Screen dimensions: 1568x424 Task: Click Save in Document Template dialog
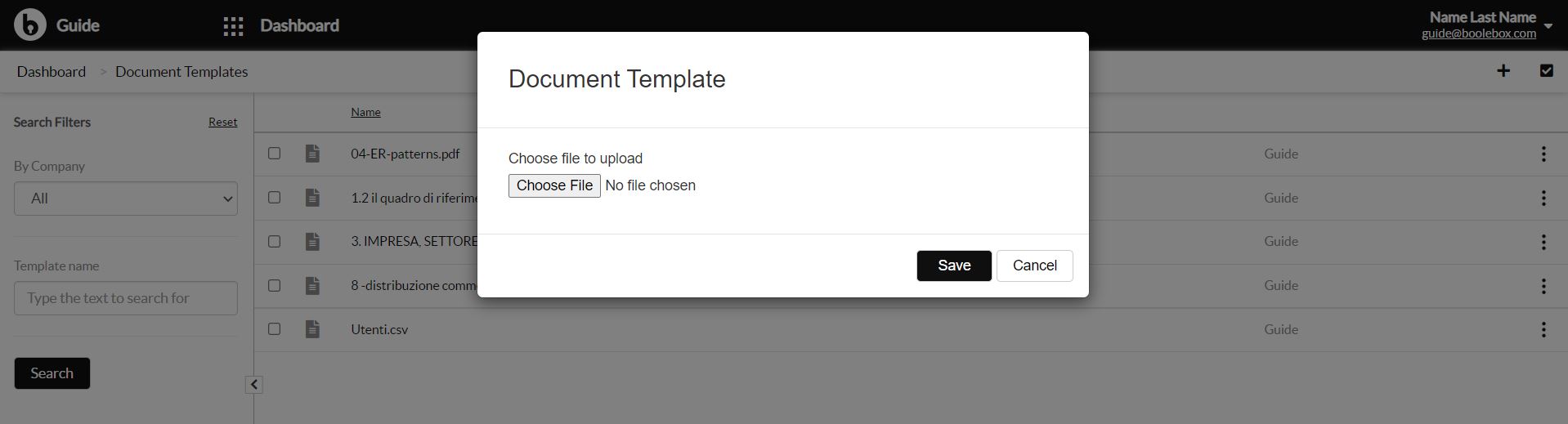click(954, 266)
